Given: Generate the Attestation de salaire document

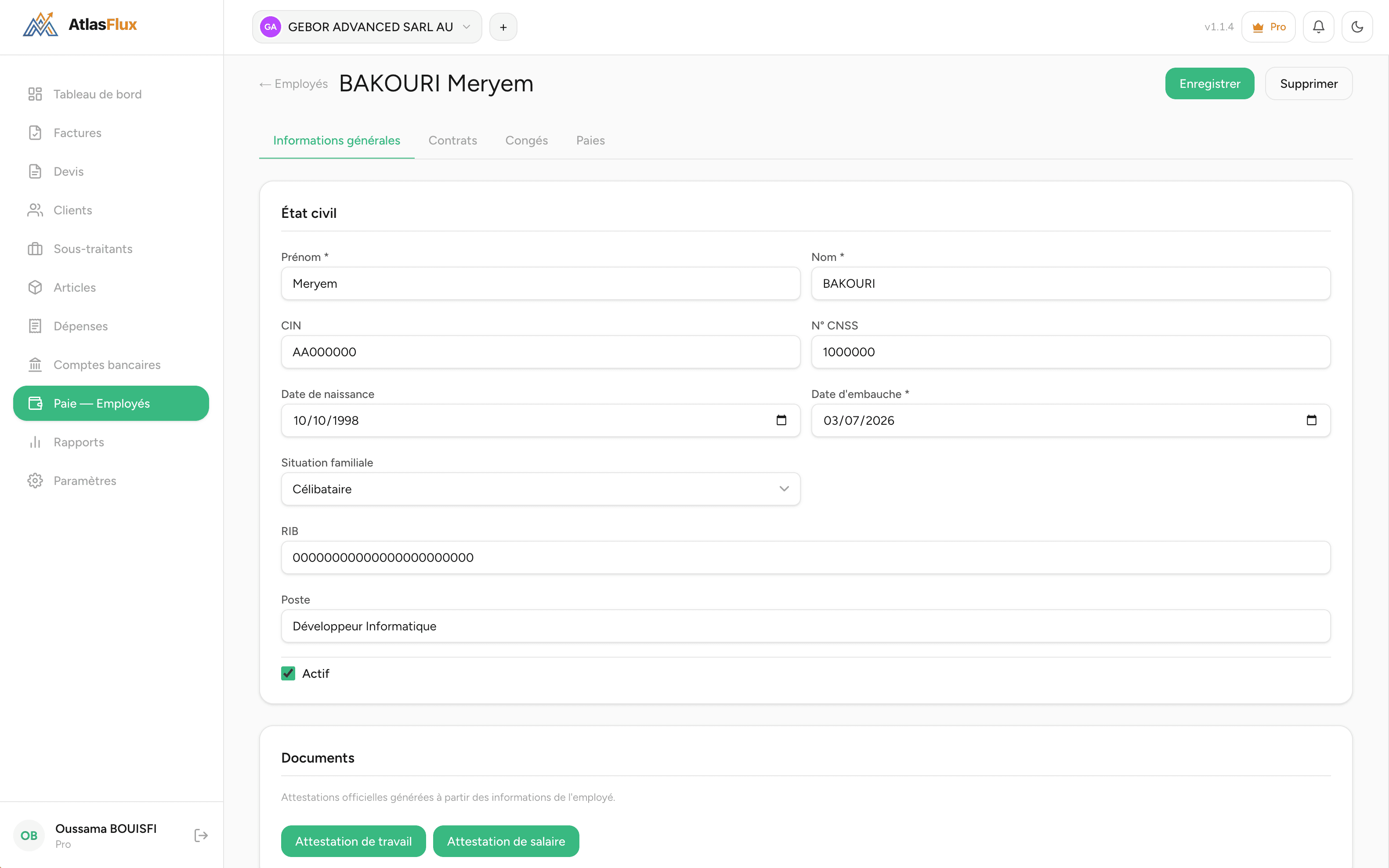Looking at the screenshot, I should [506, 841].
